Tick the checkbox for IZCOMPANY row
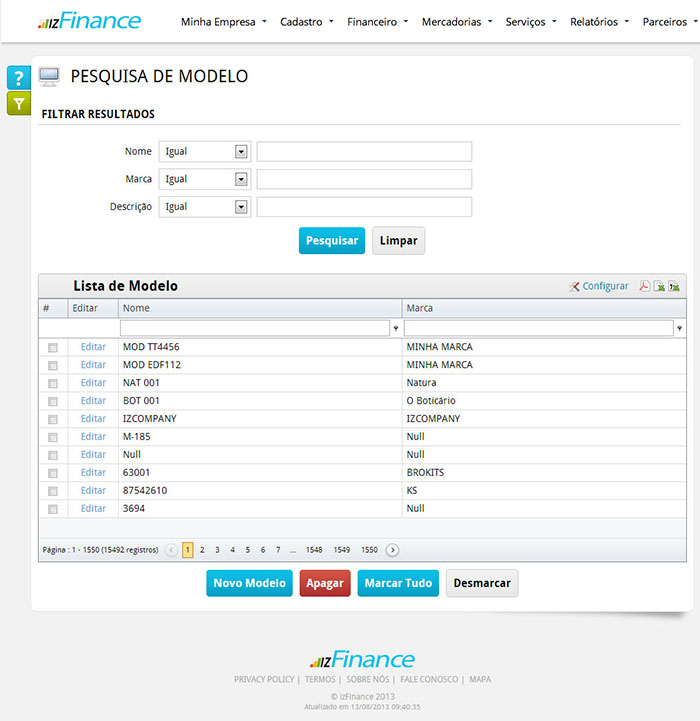700x721 pixels. pyautogui.click(x=53, y=419)
